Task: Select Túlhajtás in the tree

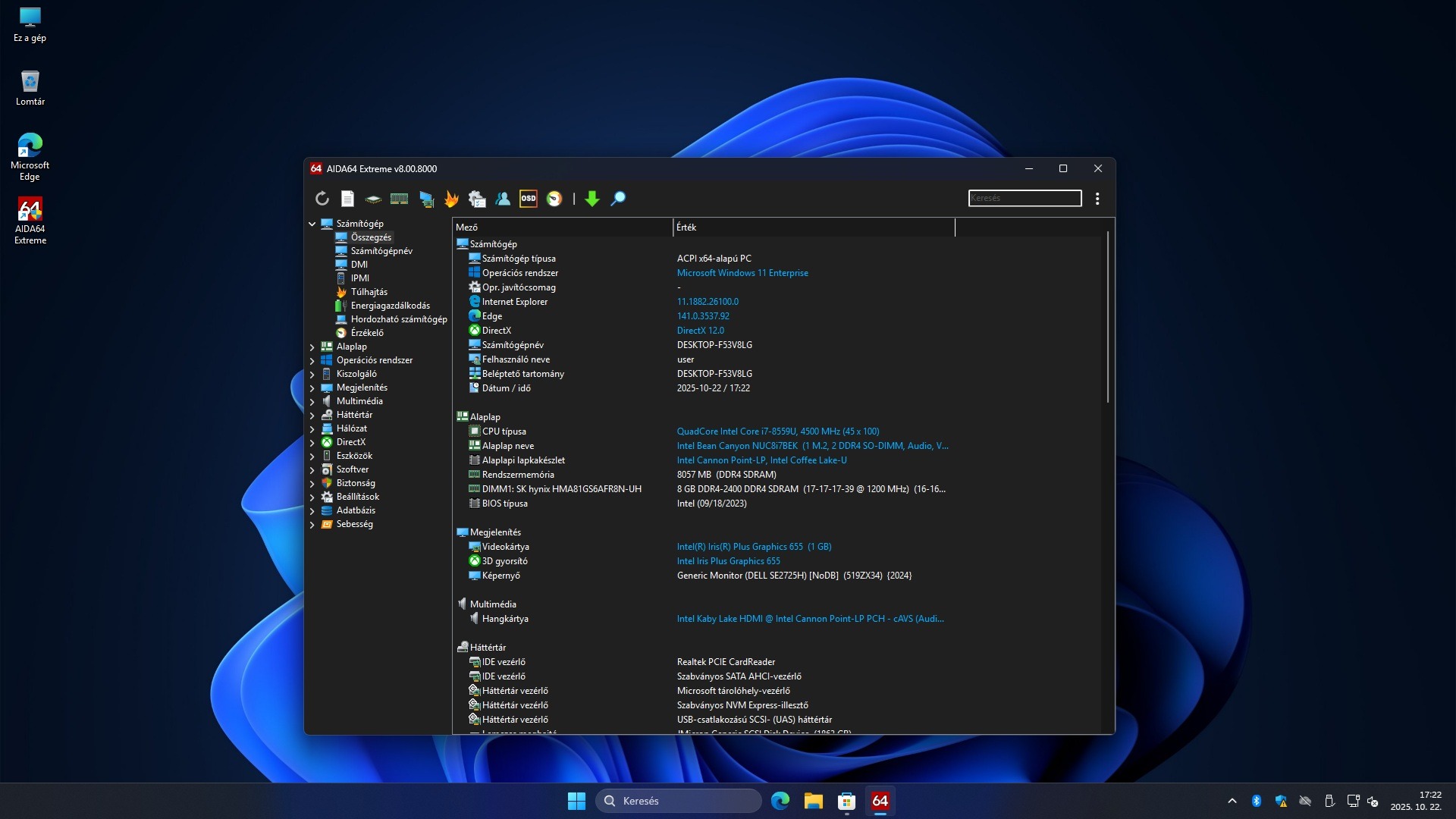Action: (369, 292)
